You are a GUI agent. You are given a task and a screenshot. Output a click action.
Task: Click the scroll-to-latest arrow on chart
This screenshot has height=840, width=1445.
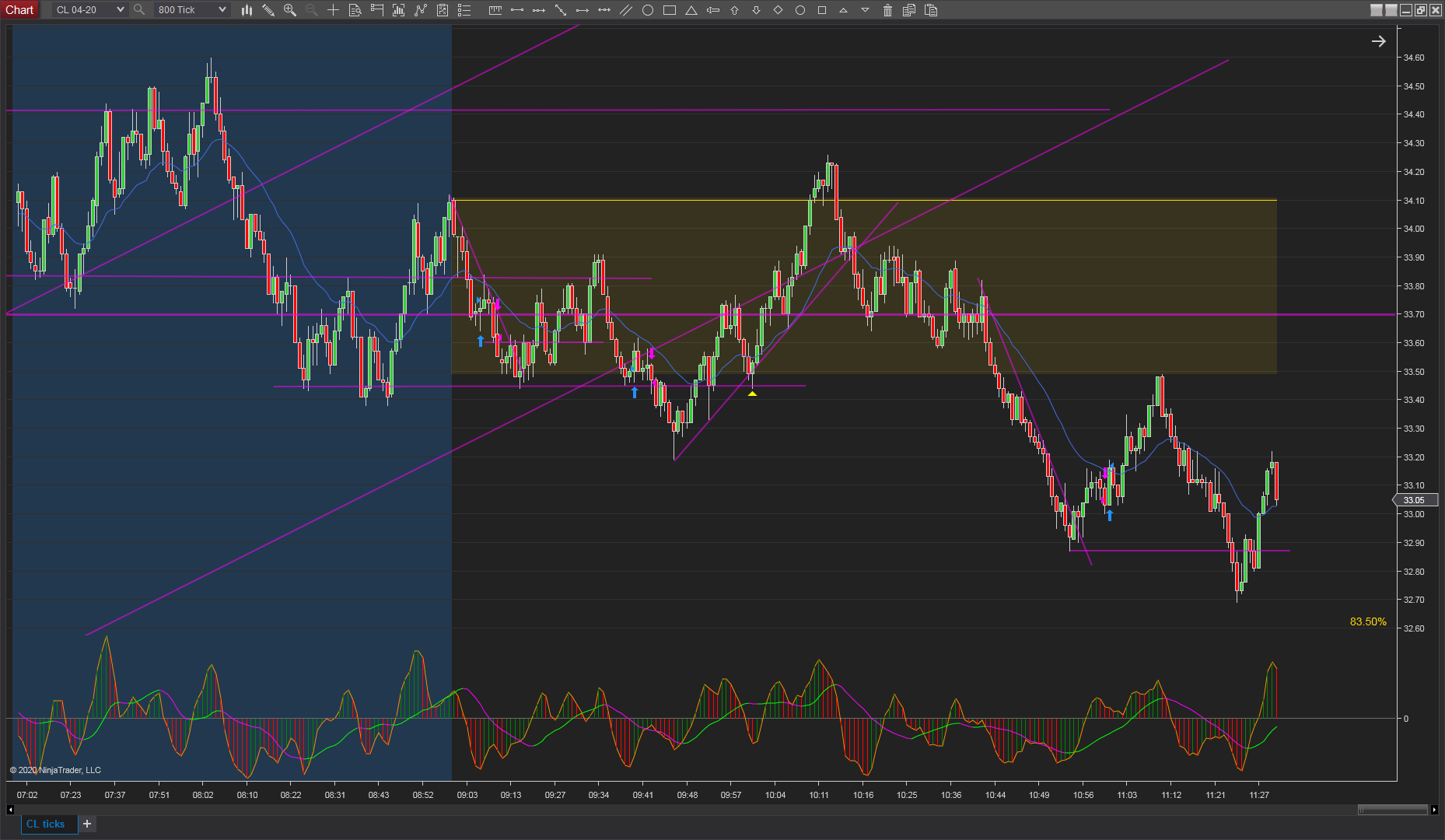pyautogui.click(x=1378, y=41)
